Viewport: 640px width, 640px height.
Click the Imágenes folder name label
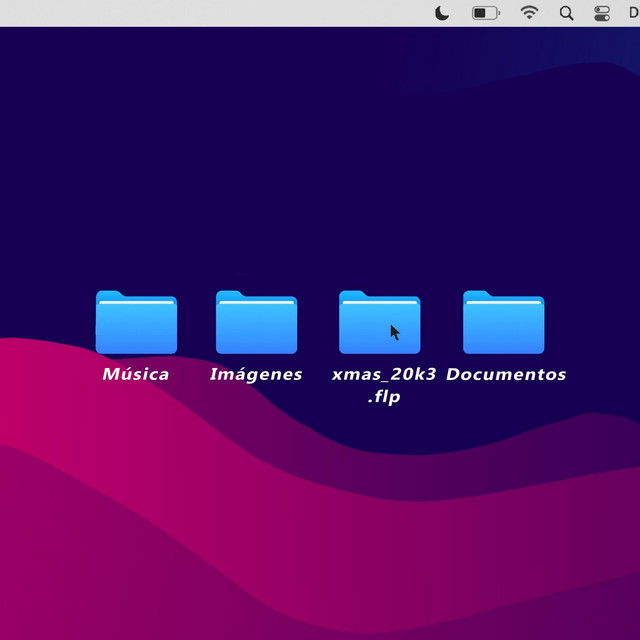tap(256, 375)
